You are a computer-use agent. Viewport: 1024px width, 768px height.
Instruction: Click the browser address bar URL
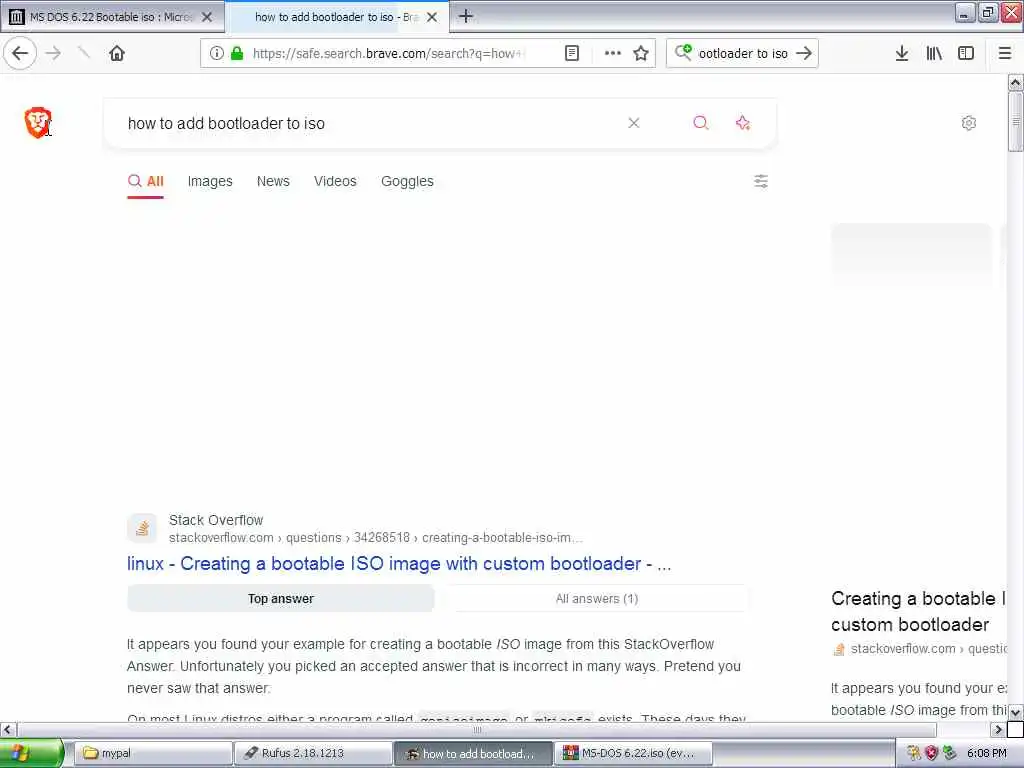389,54
